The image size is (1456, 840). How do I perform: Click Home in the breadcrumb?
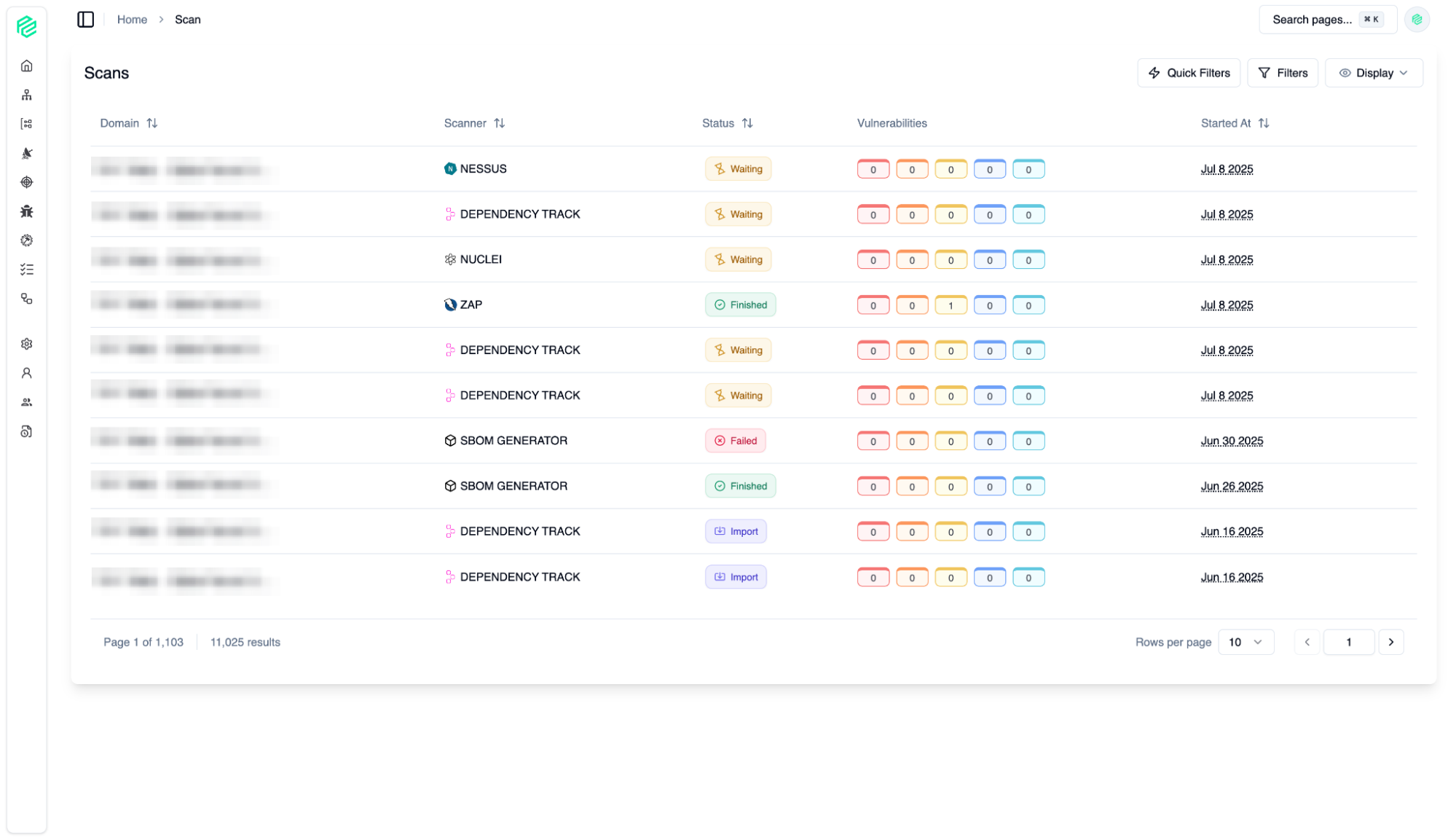(x=132, y=20)
